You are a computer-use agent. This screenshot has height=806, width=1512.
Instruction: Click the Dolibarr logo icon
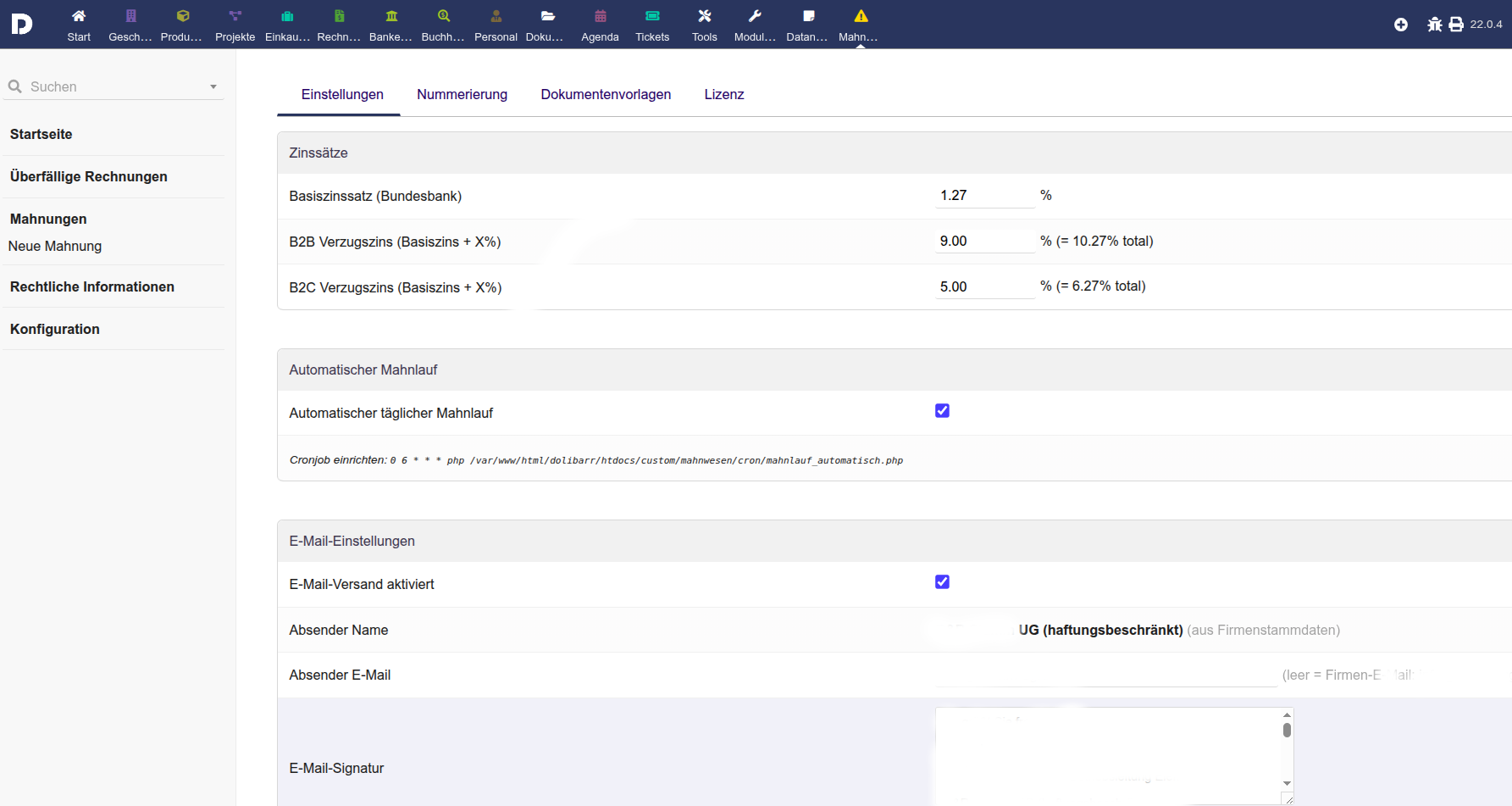tap(22, 24)
